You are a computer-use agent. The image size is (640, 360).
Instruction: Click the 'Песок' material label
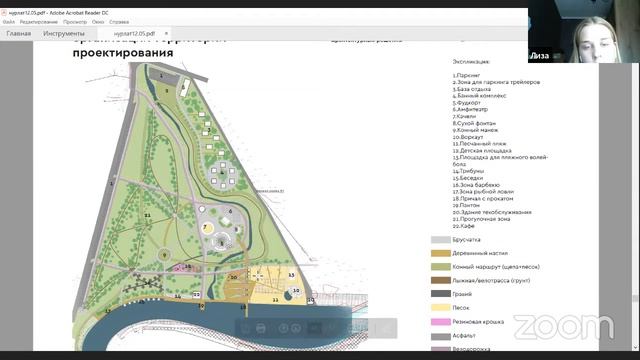461,308
